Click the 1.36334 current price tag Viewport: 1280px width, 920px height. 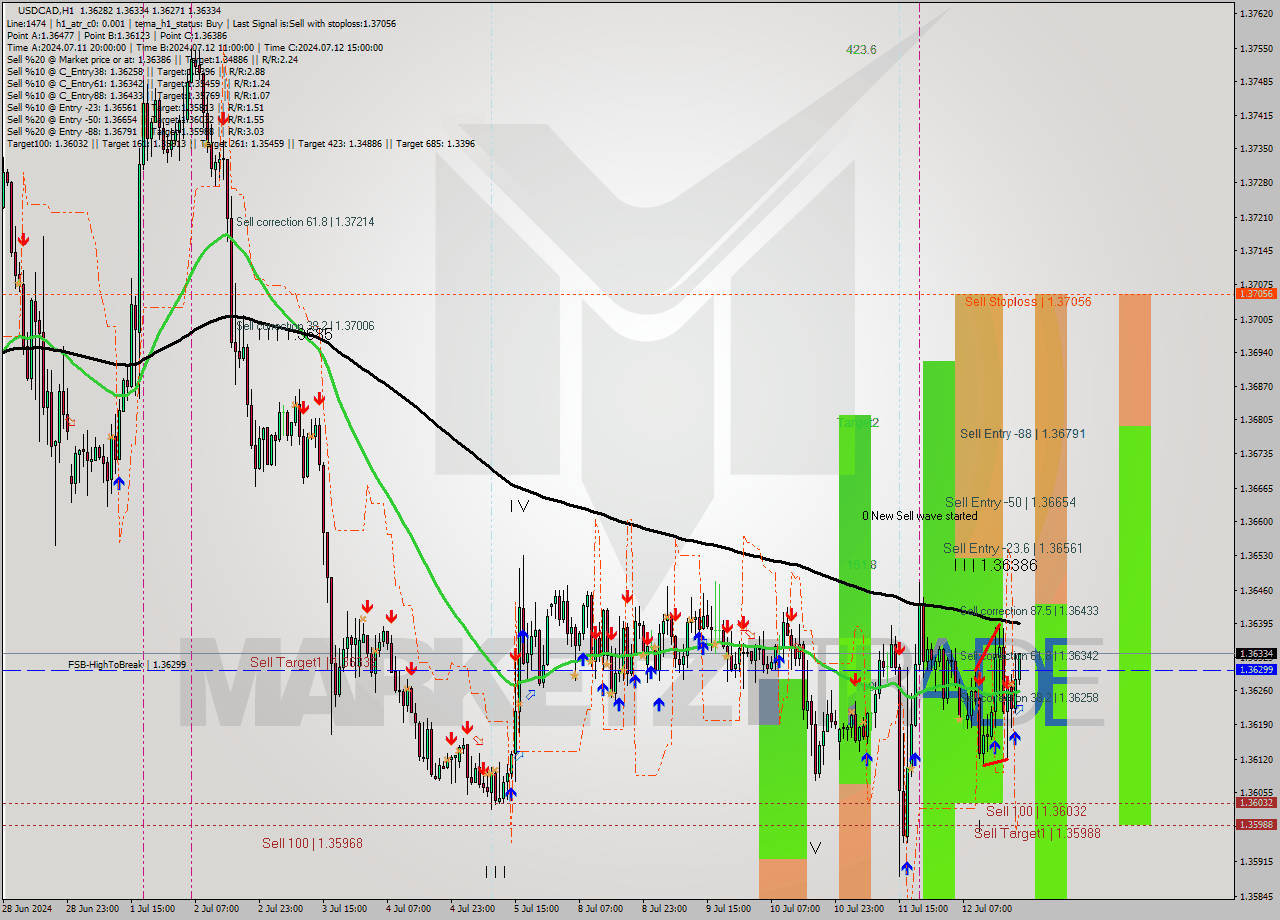pyautogui.click(x=1256, y=654)
